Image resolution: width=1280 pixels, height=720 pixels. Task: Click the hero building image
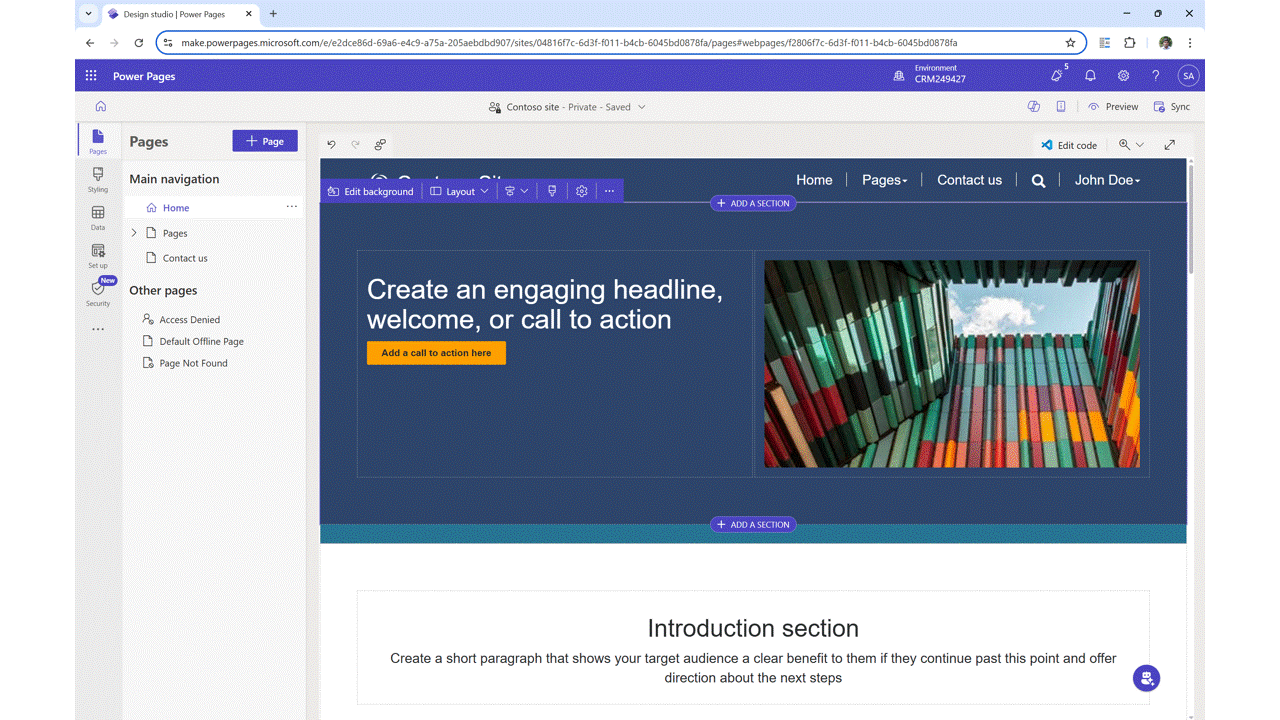950,364
